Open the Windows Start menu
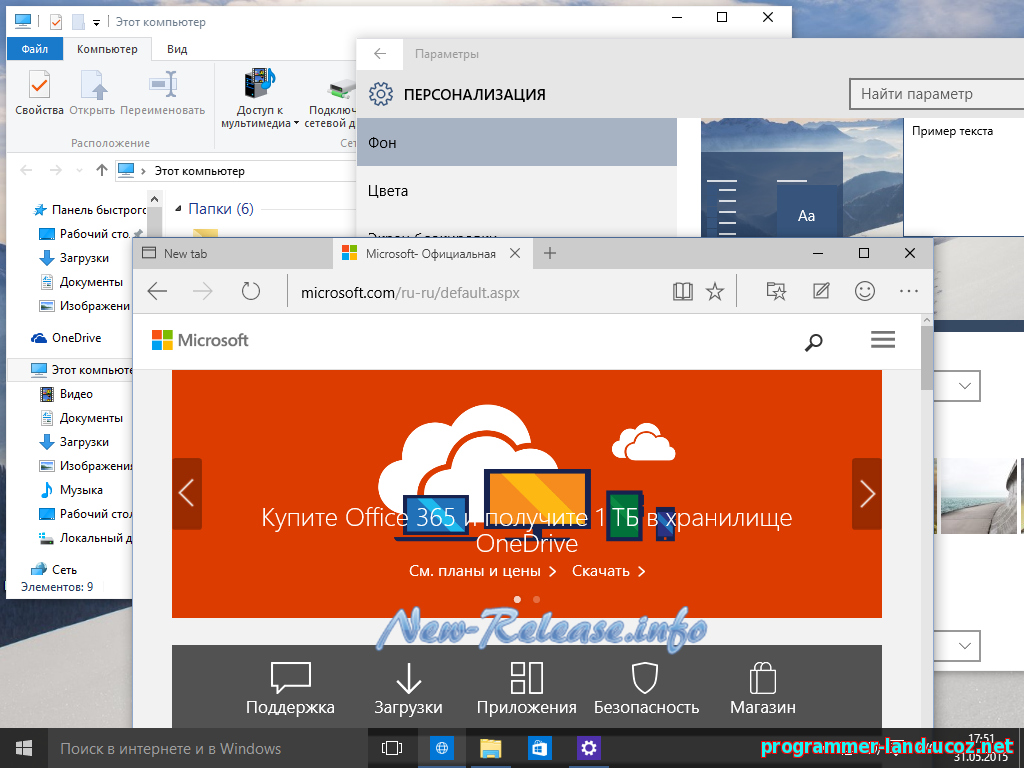 (24, 748)
